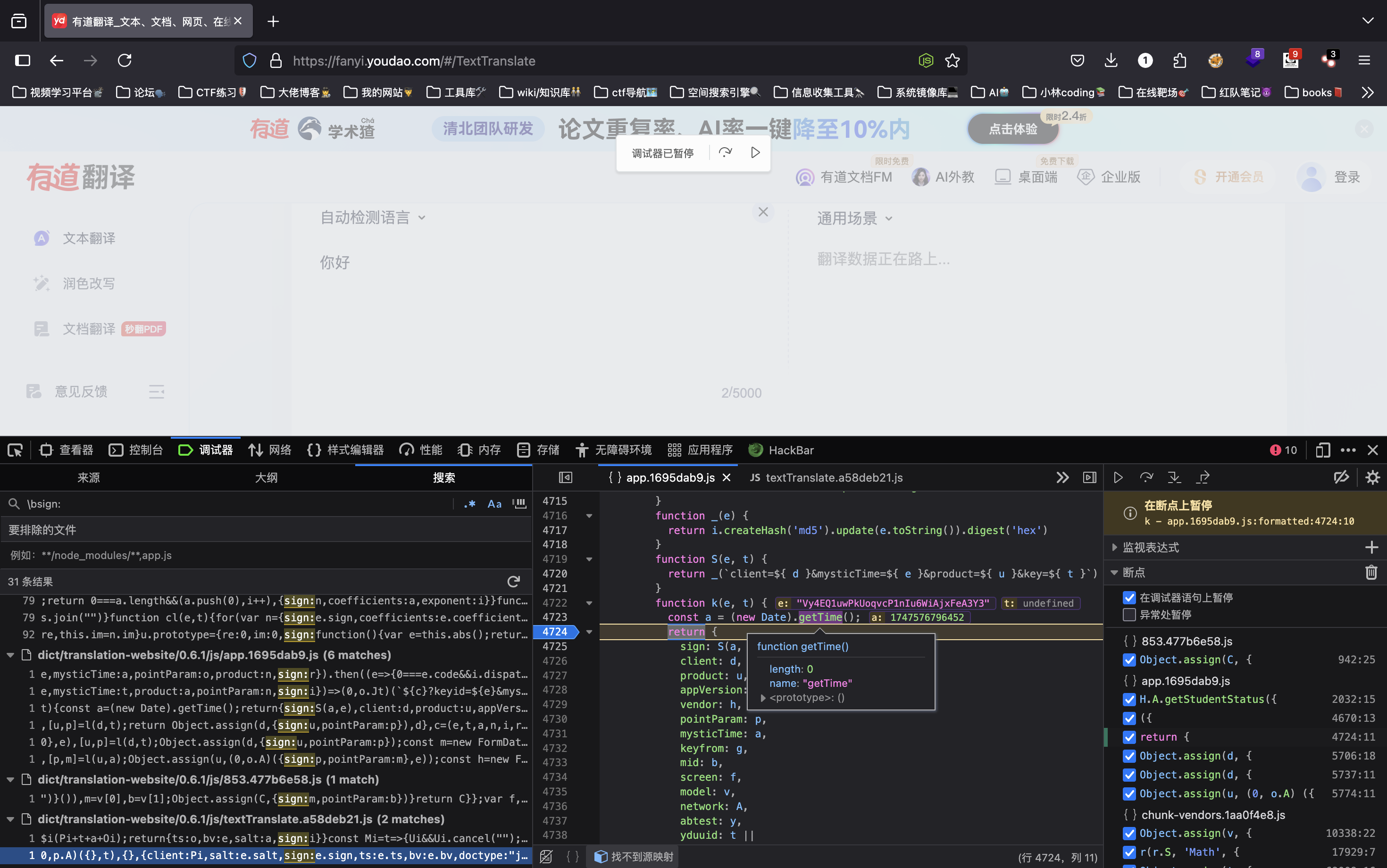This screenshot has width=1387, height=868.
Task: Open debugger settings gear icon
Action: [x=1372, y=477]
